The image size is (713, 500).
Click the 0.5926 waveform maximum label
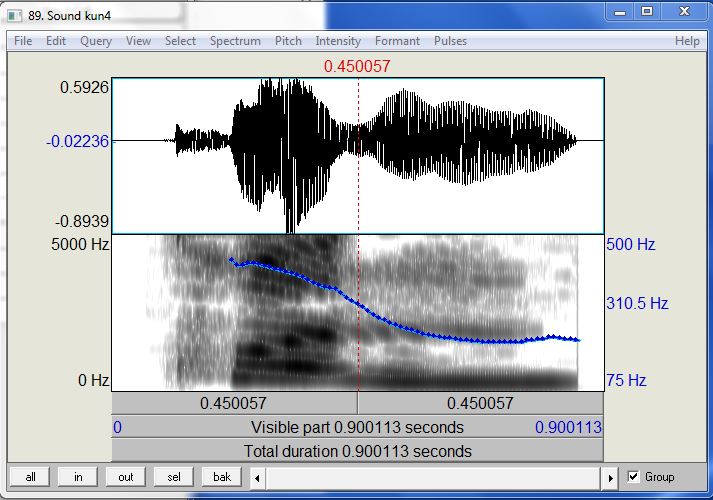[84, 87]
